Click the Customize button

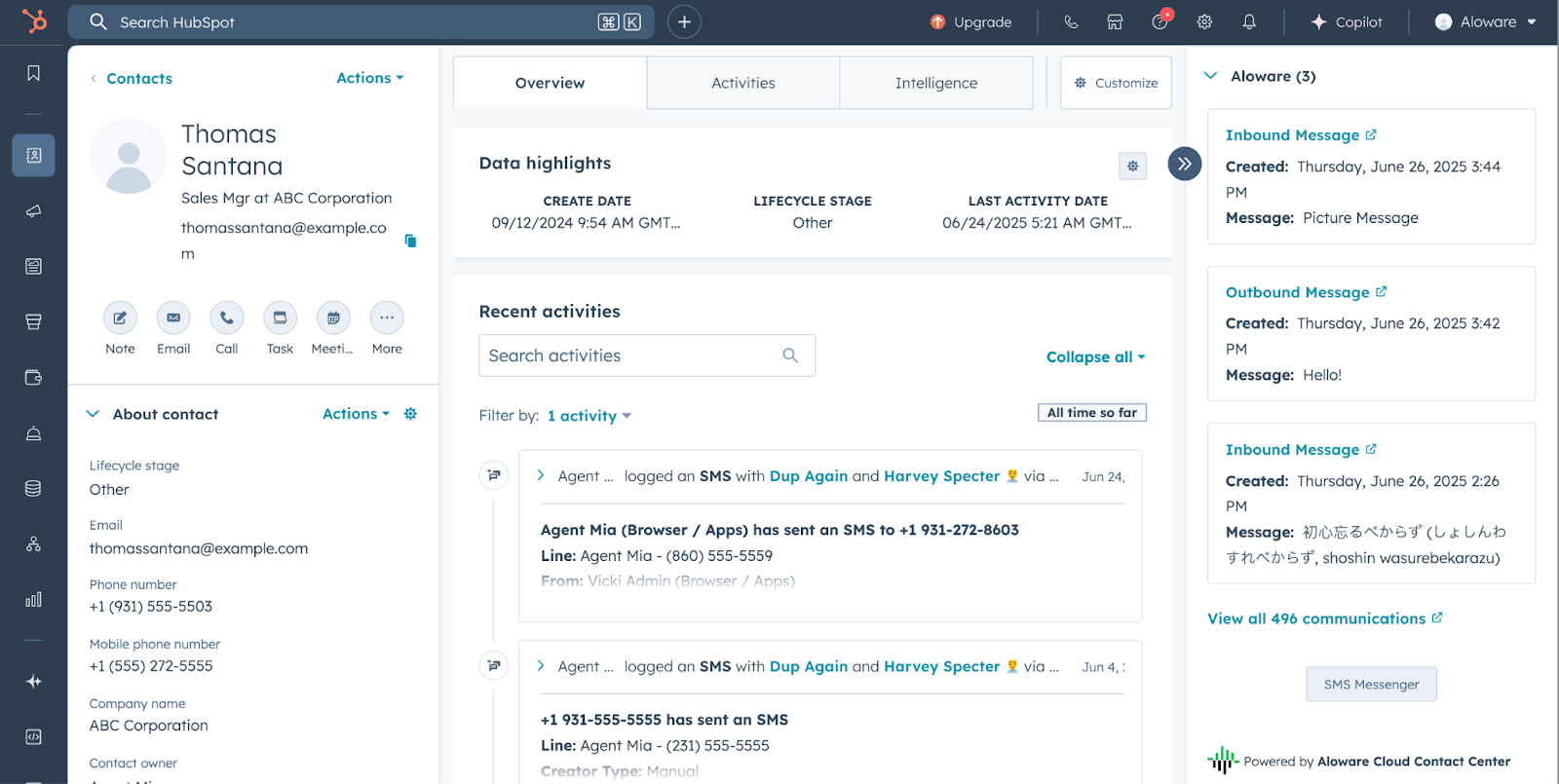[1116, 83]
